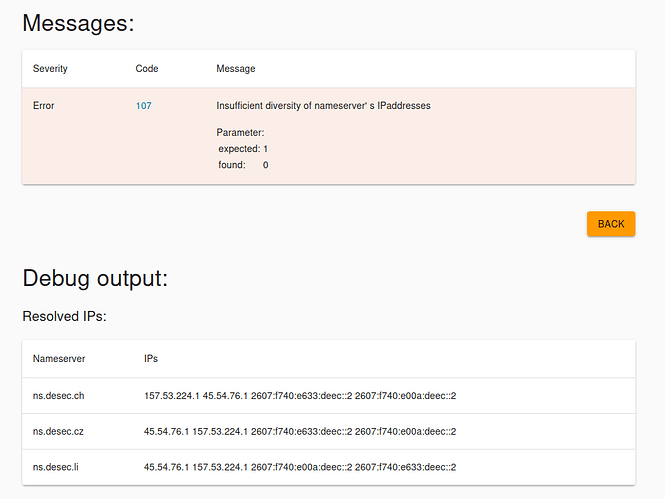The width and height of the screenshot is (665, 499).
Task: Click the IP addresses listed for ns.desec.ch
Action: 300,396
